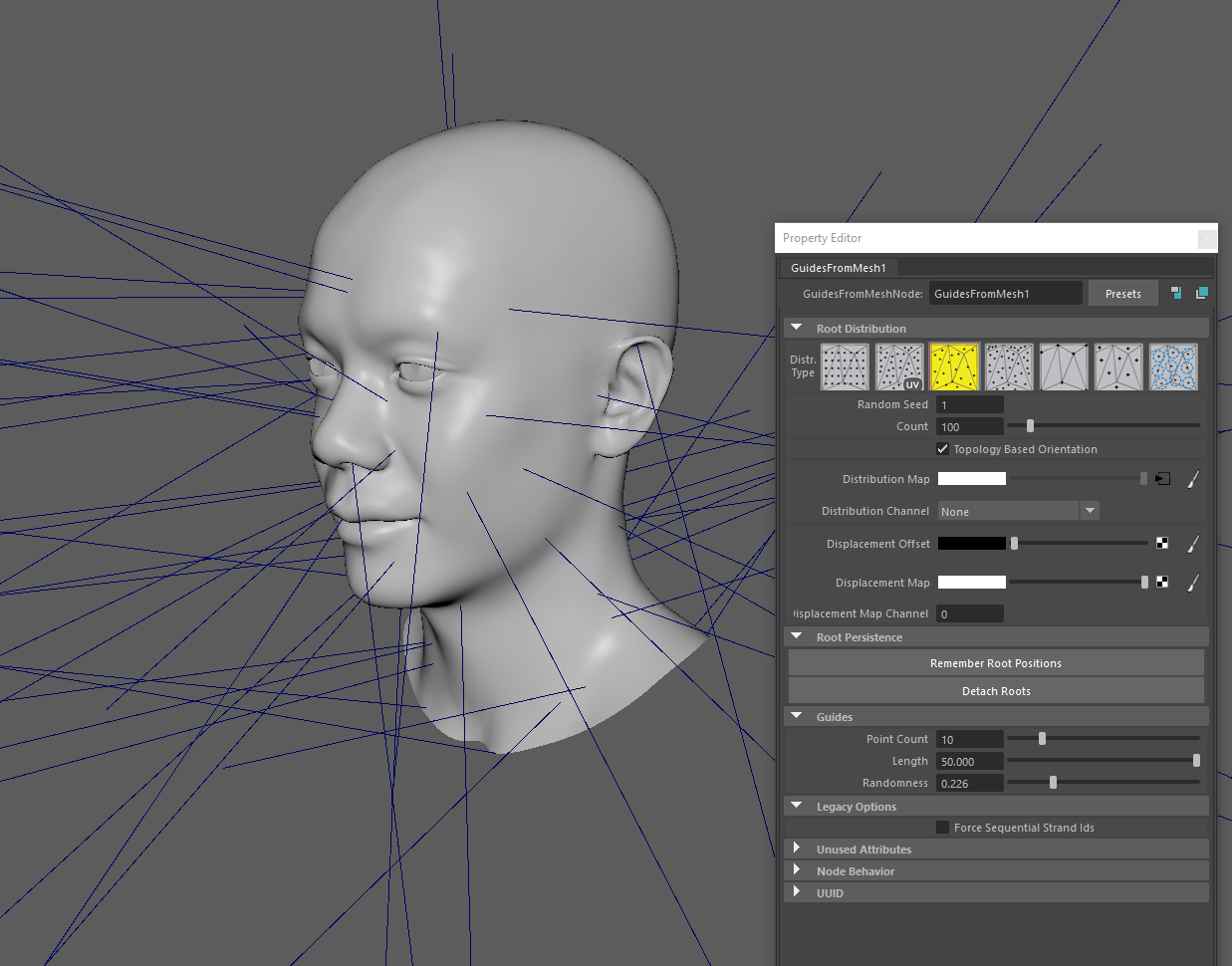The image size is (1232, 966).
Task: Click the Presets button
Action: tap(1122, 294)
